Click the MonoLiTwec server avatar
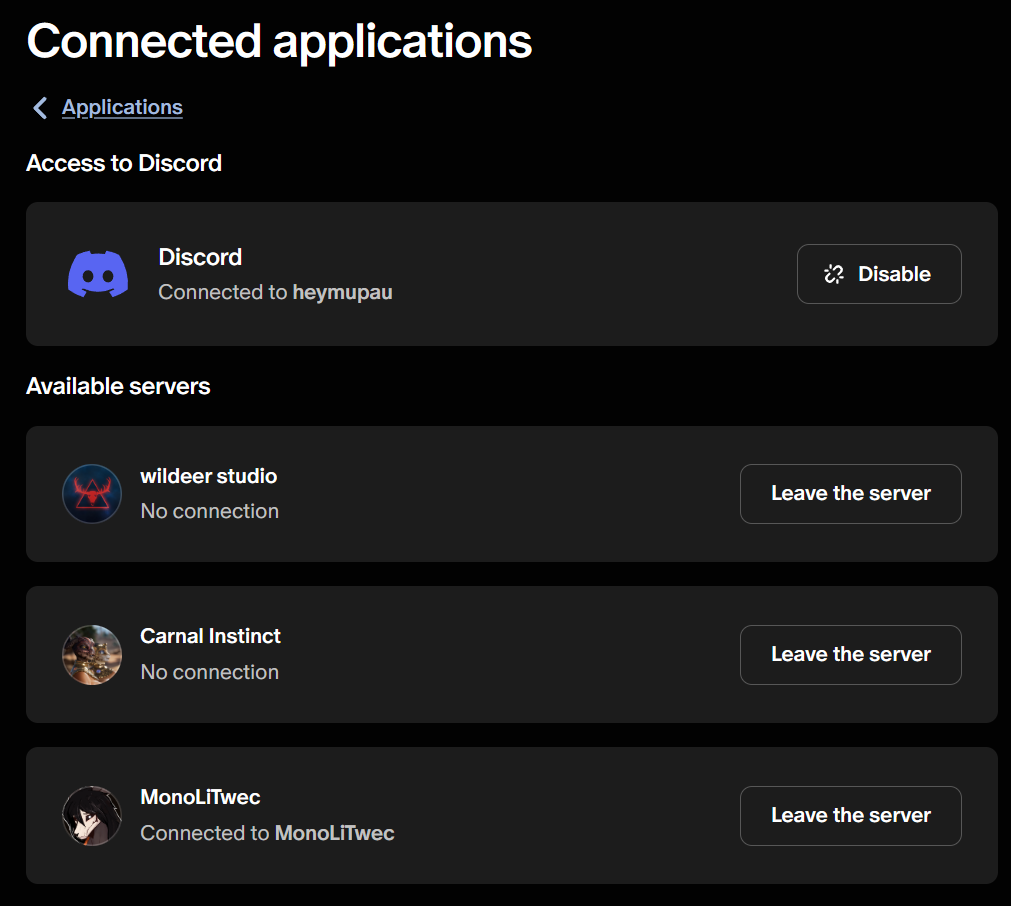Viewport: 1011px width, 906px height. tap(92, 816)
